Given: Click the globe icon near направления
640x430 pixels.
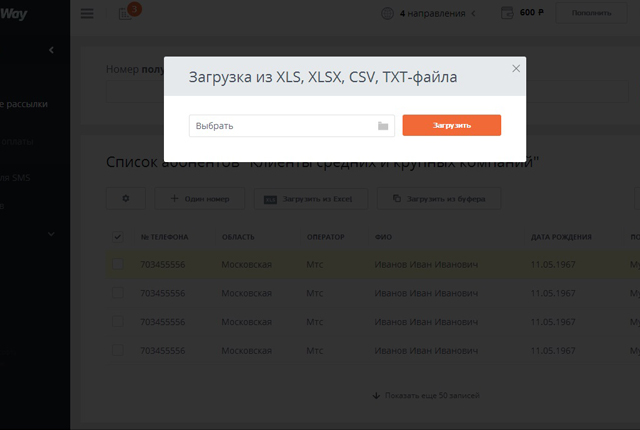Looking at the screenshot, I should point(387,13).
